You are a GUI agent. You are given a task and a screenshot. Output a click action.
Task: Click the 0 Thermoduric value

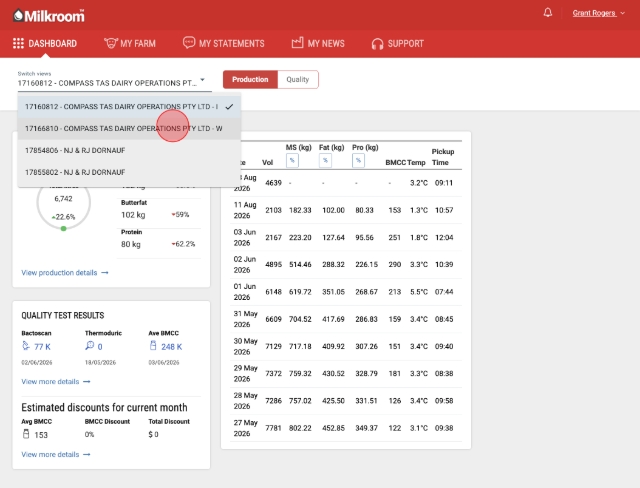(x=100, y=347)
